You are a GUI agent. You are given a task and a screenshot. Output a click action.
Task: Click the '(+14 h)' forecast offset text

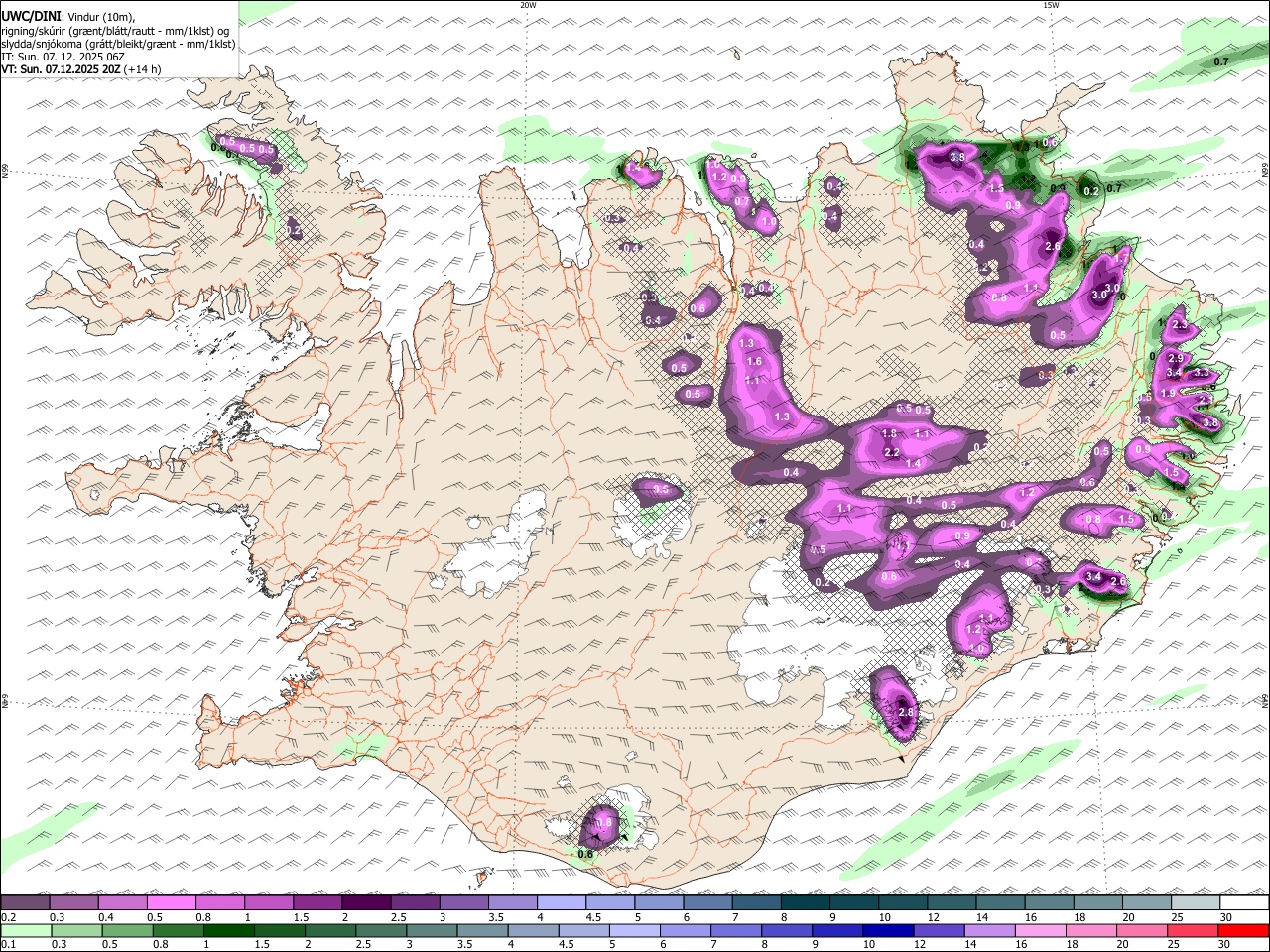click(143, 69)
